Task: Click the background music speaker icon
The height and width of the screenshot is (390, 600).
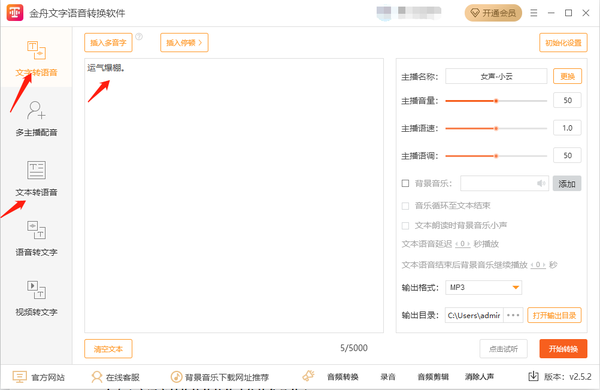Action: (541, 183)
